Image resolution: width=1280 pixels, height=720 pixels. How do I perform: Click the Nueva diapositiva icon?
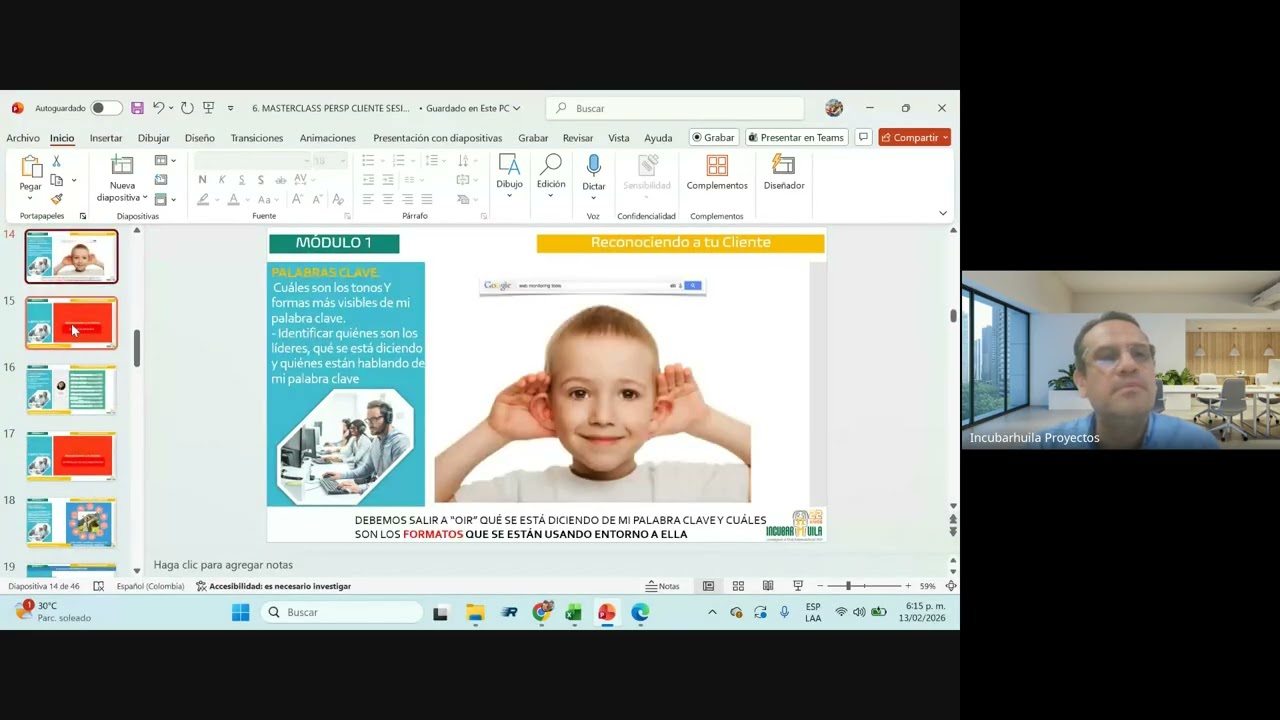(x=122, y=166)
